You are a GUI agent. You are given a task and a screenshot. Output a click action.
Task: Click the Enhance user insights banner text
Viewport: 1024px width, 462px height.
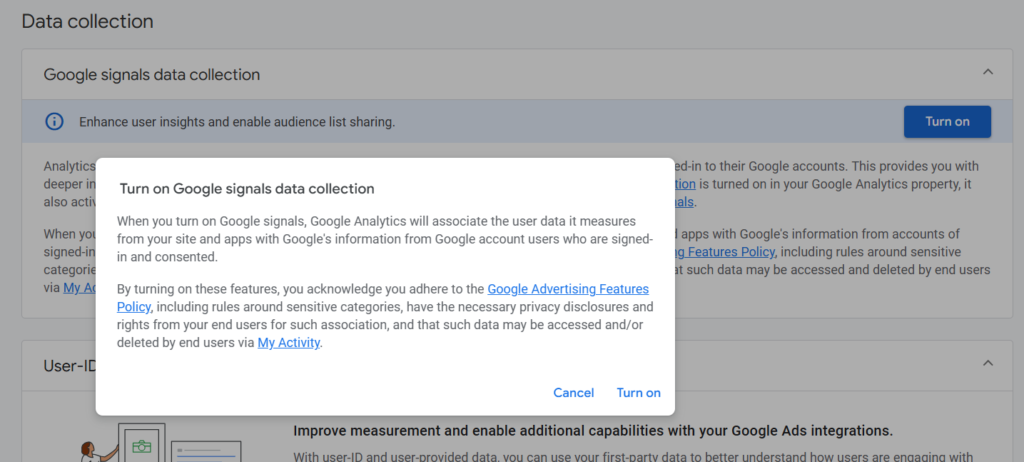237,122
